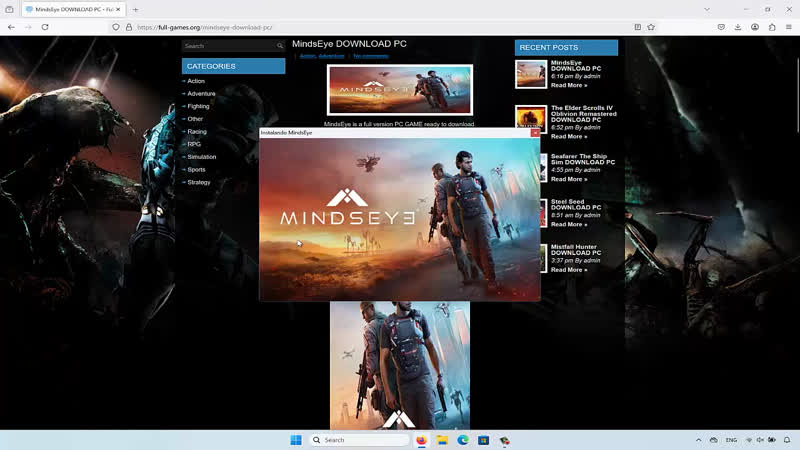Click the Windows taskbar Search box
This screenshot has height=450, width=800.
(x=360, y=440)
